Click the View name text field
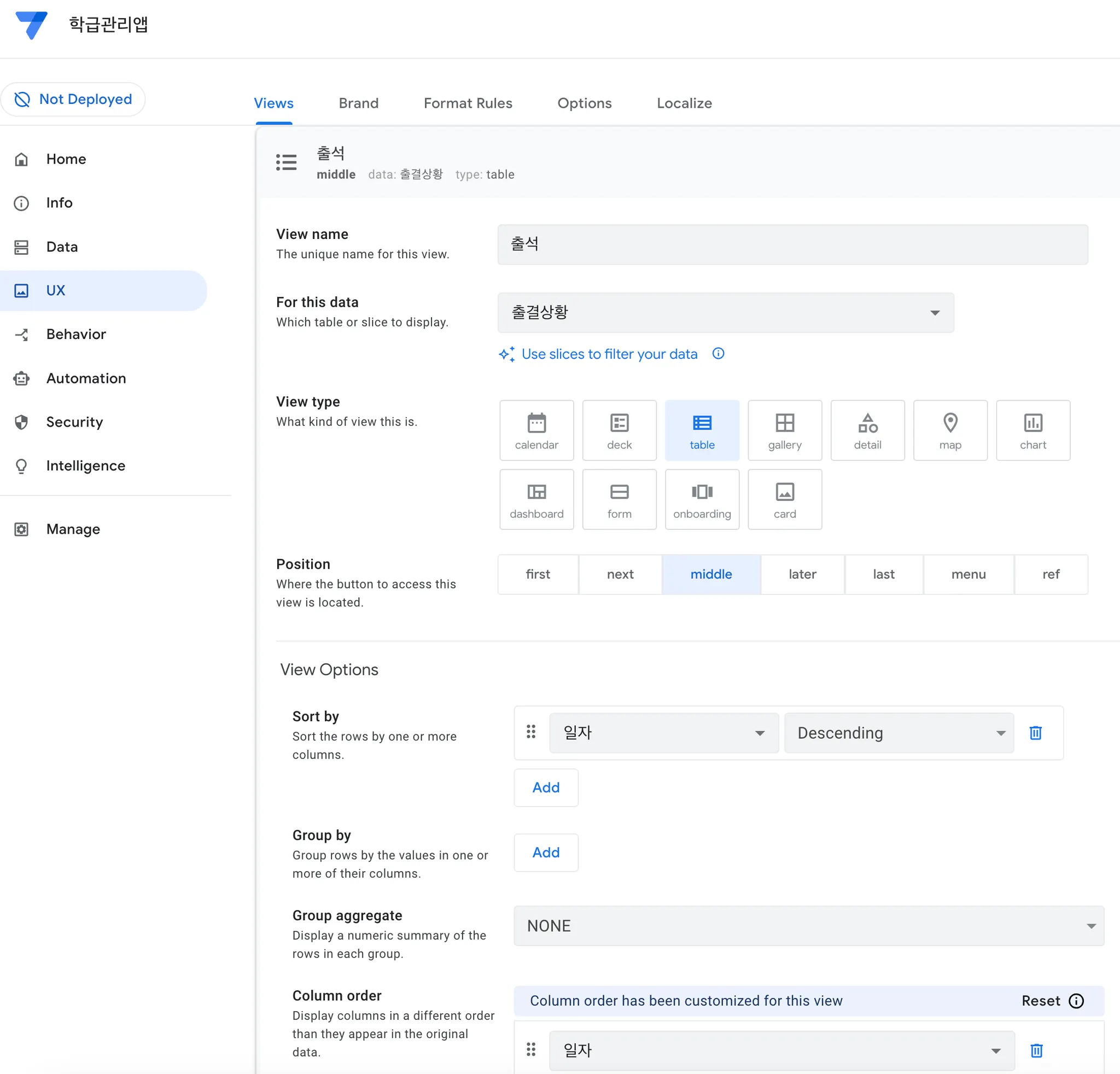The image size is (1120, 1074). [x=792, y=244]
